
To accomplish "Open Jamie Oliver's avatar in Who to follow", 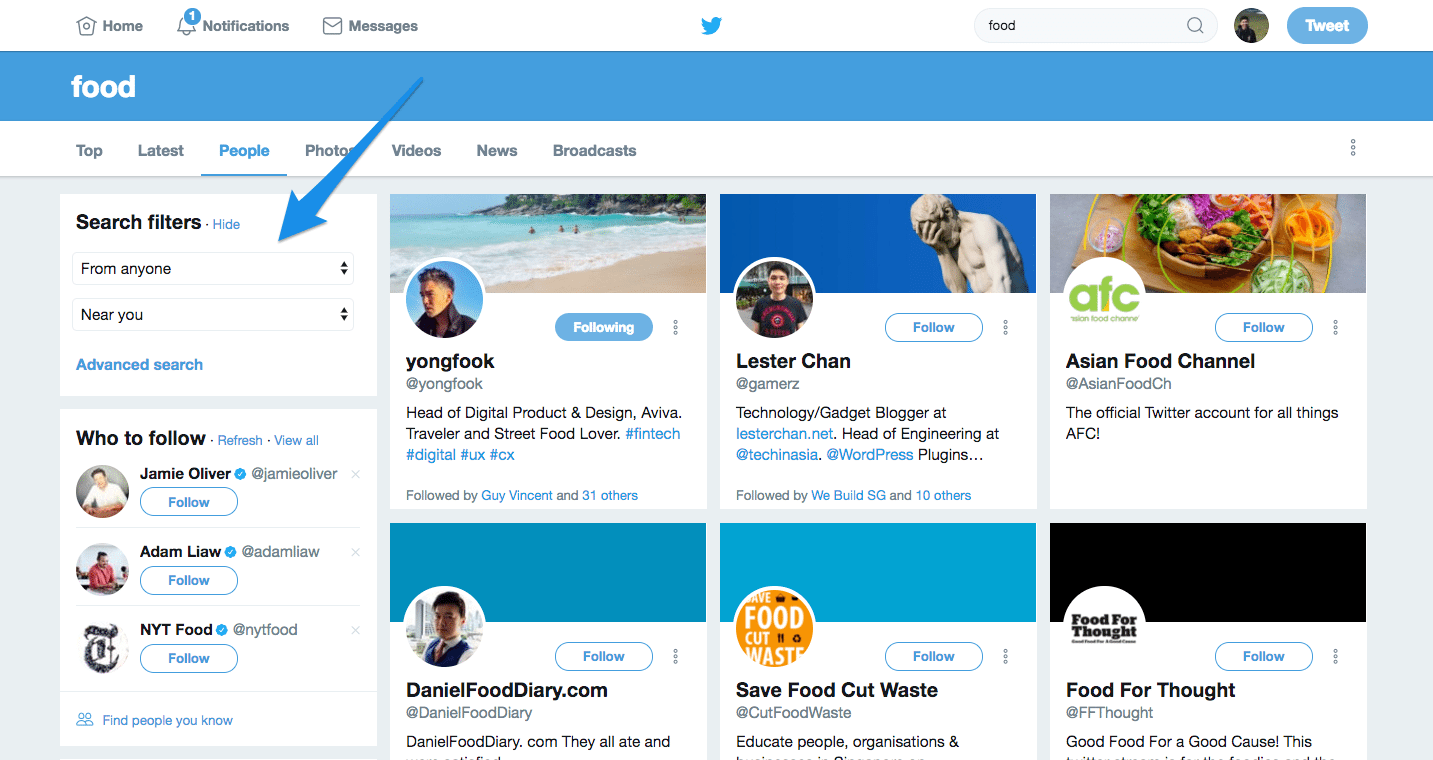I will pos(103,491).
